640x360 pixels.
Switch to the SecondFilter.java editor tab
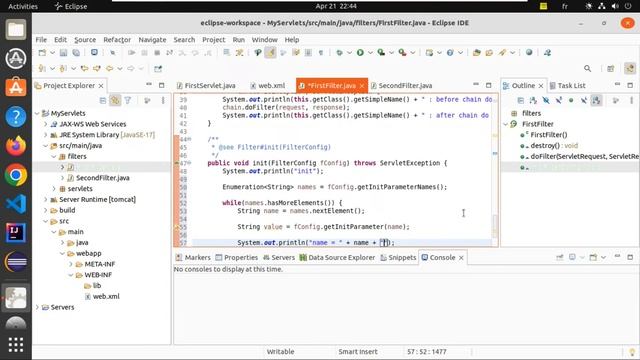tap(401, 85)
